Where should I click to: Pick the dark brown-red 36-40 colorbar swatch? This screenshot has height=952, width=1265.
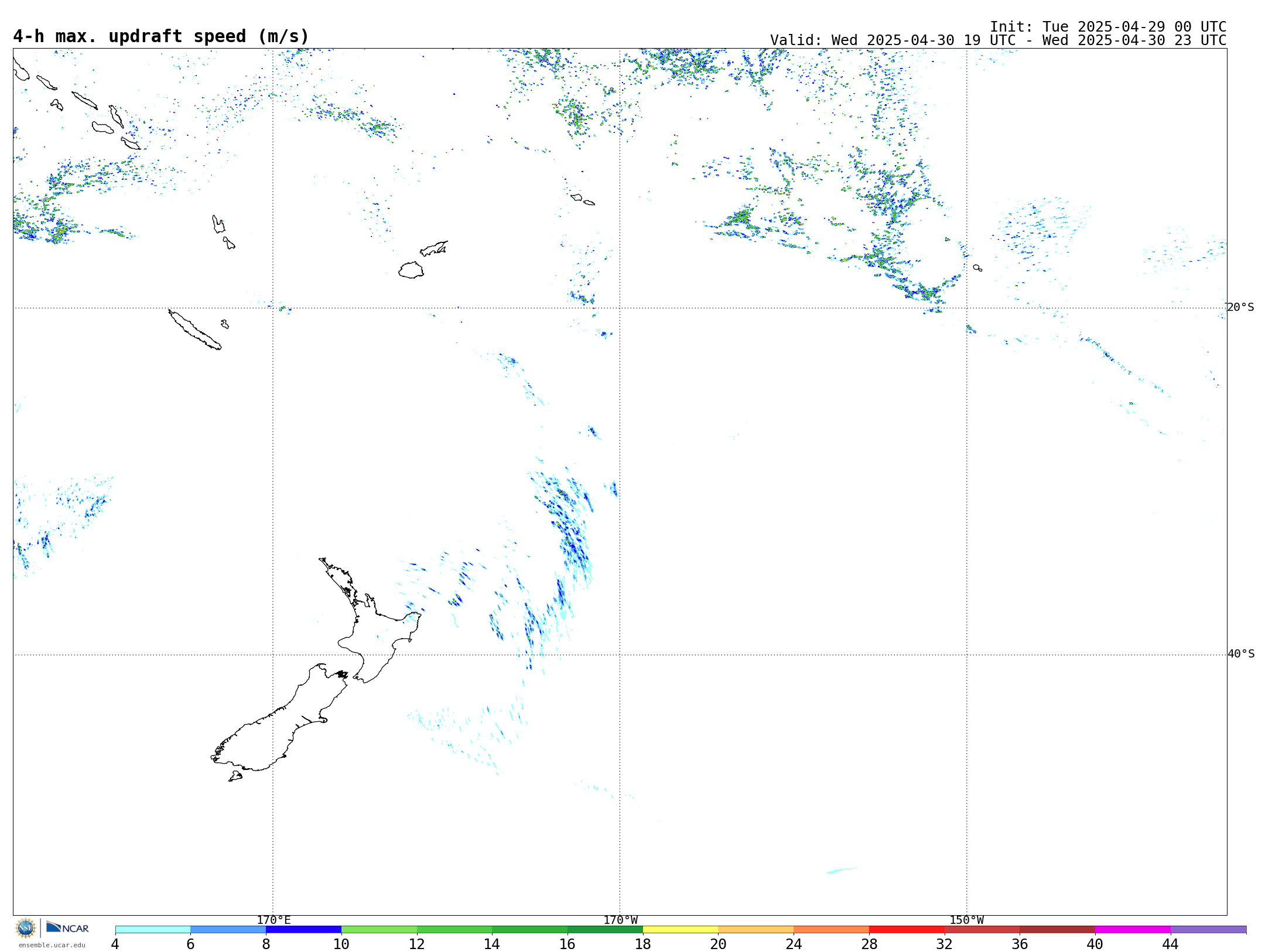point(1058,930)
